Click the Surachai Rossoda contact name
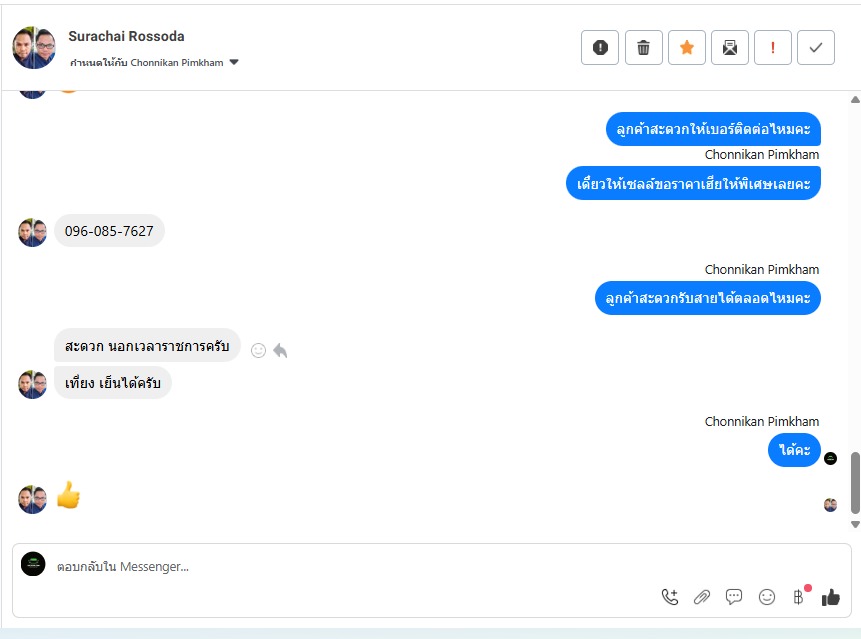The width and height of the screenshot is (861, 639). (x=126, y=36)
